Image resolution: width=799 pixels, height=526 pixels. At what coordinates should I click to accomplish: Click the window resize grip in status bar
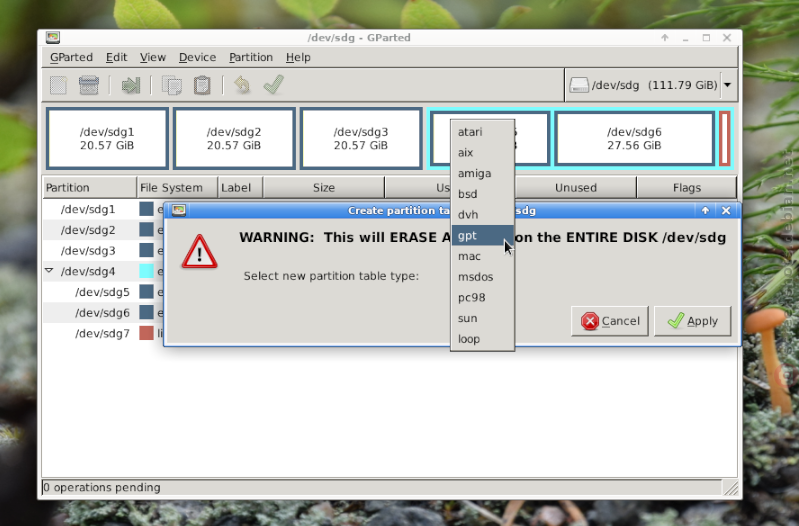731,488
